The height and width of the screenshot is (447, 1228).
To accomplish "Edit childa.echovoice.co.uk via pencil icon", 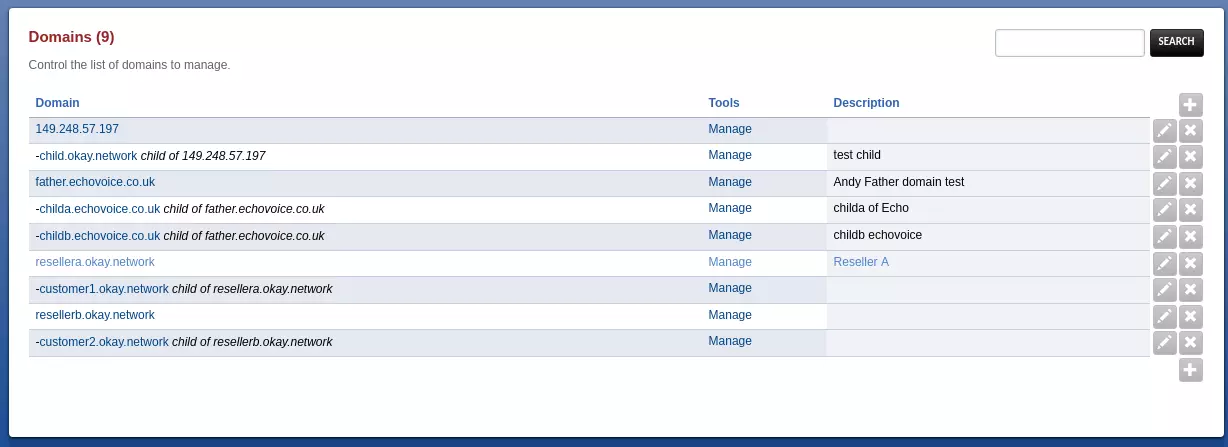I will coord(1164,210).
